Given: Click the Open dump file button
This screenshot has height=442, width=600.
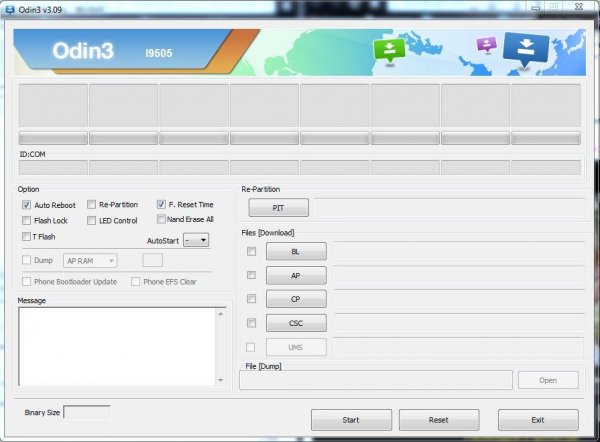Looking at the screenshot, I should point(548,380).
